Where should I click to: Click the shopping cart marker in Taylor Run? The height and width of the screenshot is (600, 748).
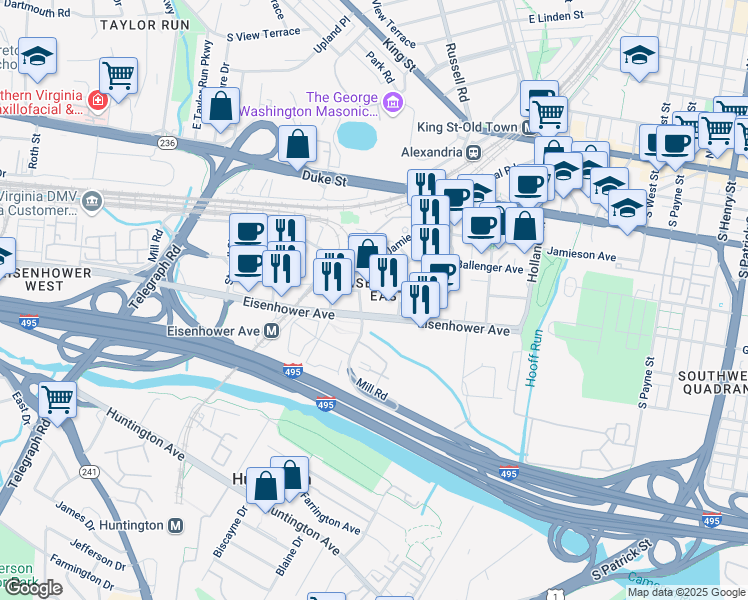click(119, 80)
